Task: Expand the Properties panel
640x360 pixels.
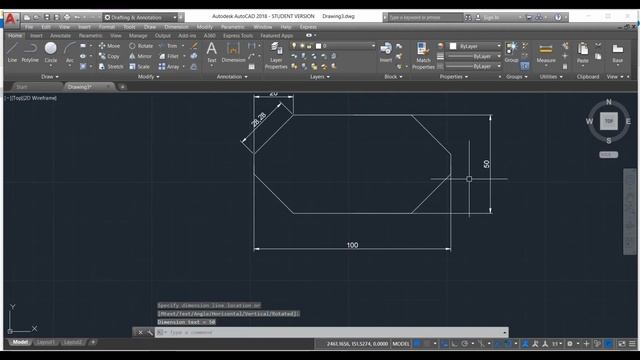Action: (453, 77)
